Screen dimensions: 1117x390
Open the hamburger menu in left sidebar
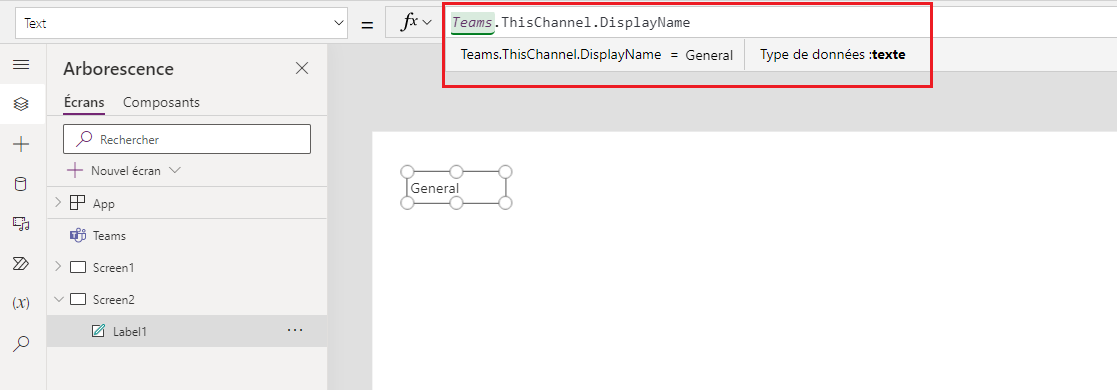click(x=21, y=65)
